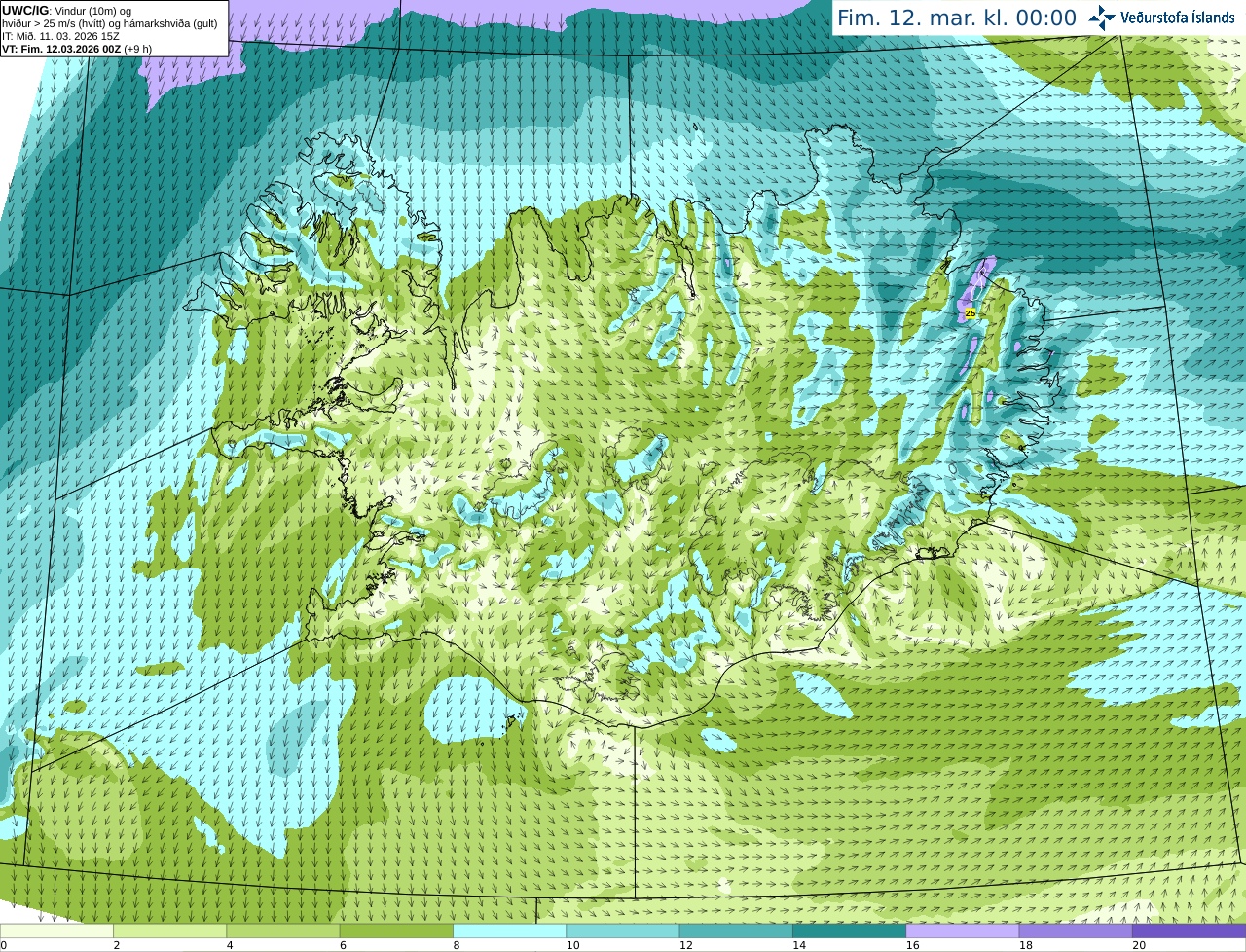The image size is (1246, 952).
Task: Pick the 8–10 m/s pale cyan swatch
Action: 509,932
